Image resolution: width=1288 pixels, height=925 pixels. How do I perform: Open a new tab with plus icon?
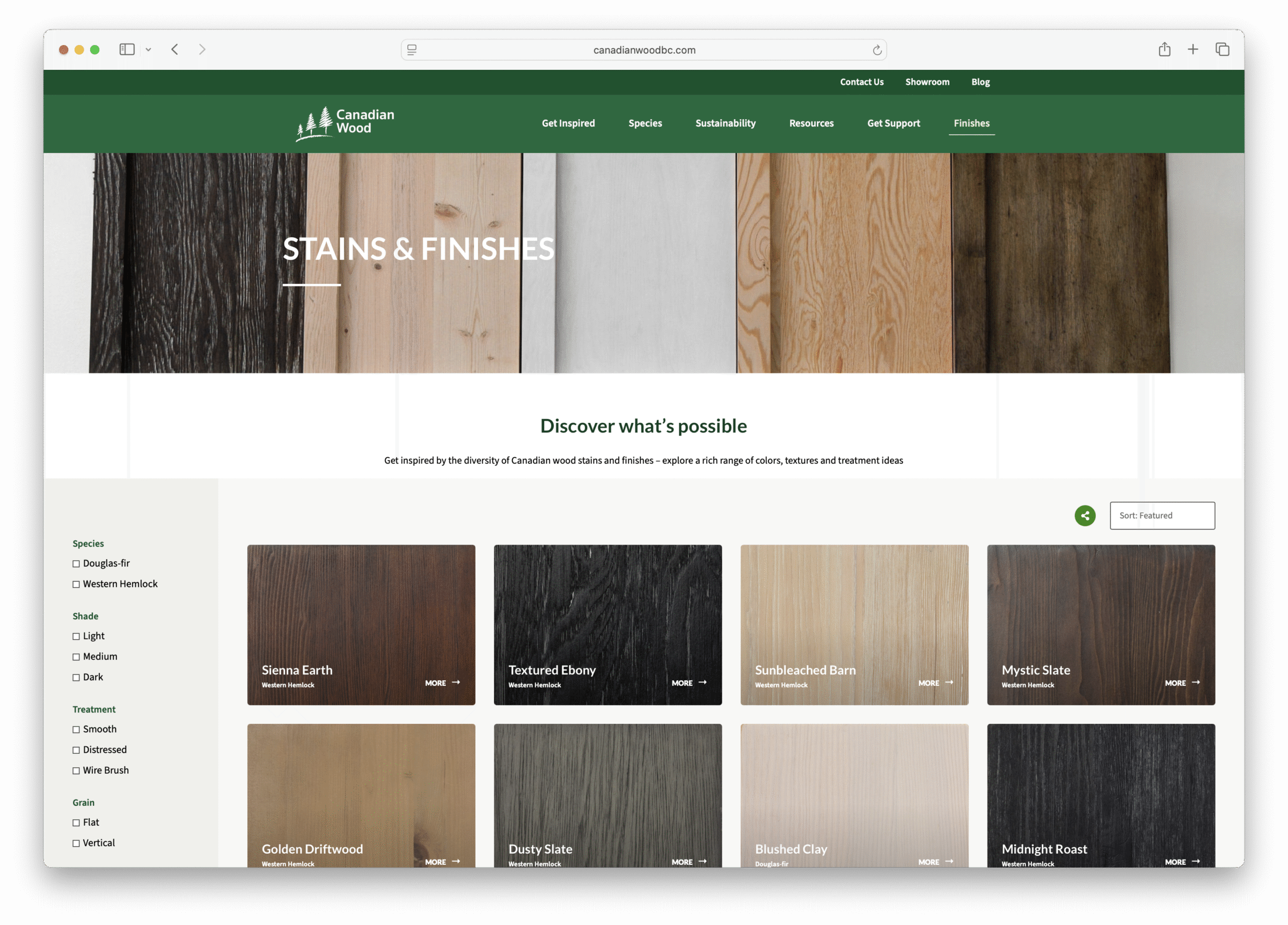point(1192,49)
